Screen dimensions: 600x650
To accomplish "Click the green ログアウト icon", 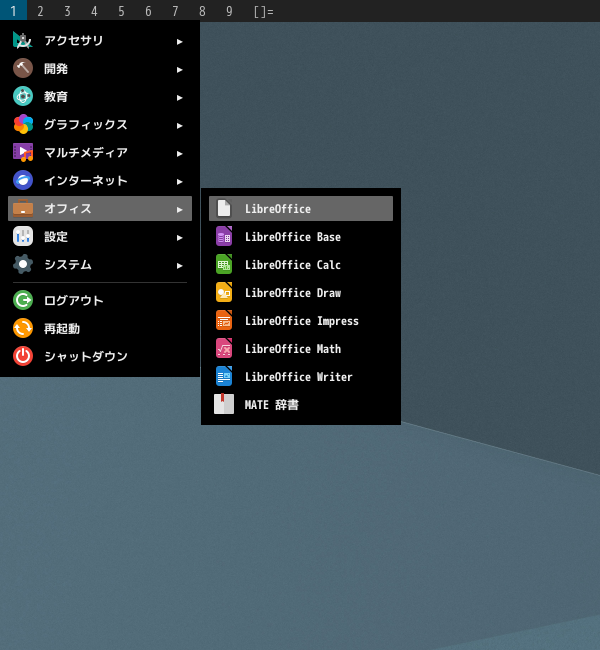I will point(23,300).
